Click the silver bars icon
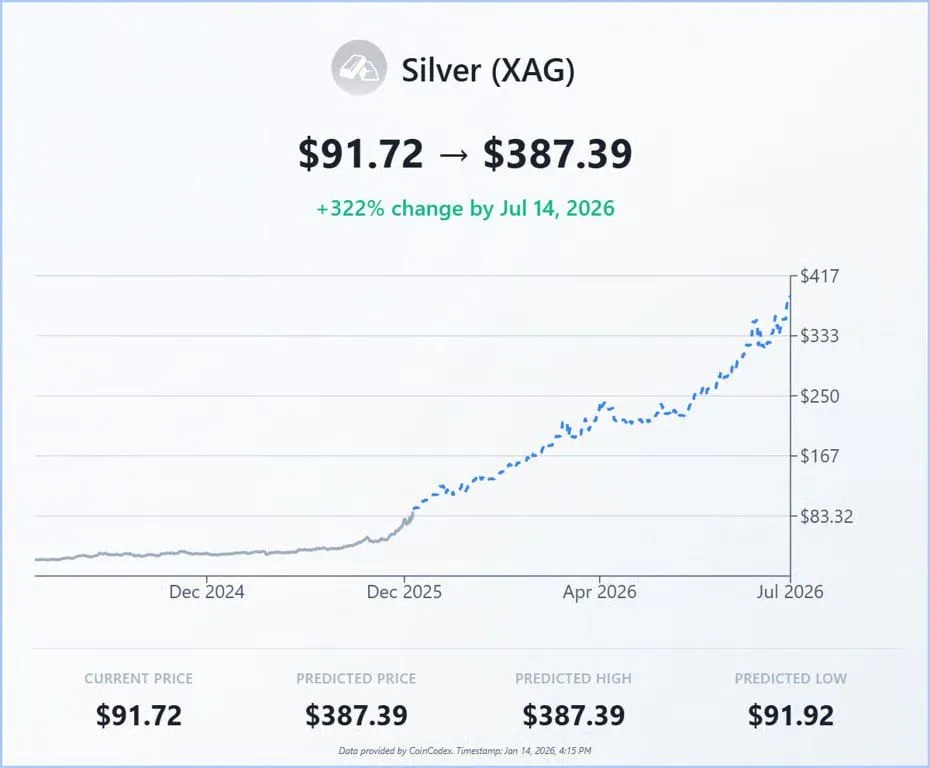 359,70
